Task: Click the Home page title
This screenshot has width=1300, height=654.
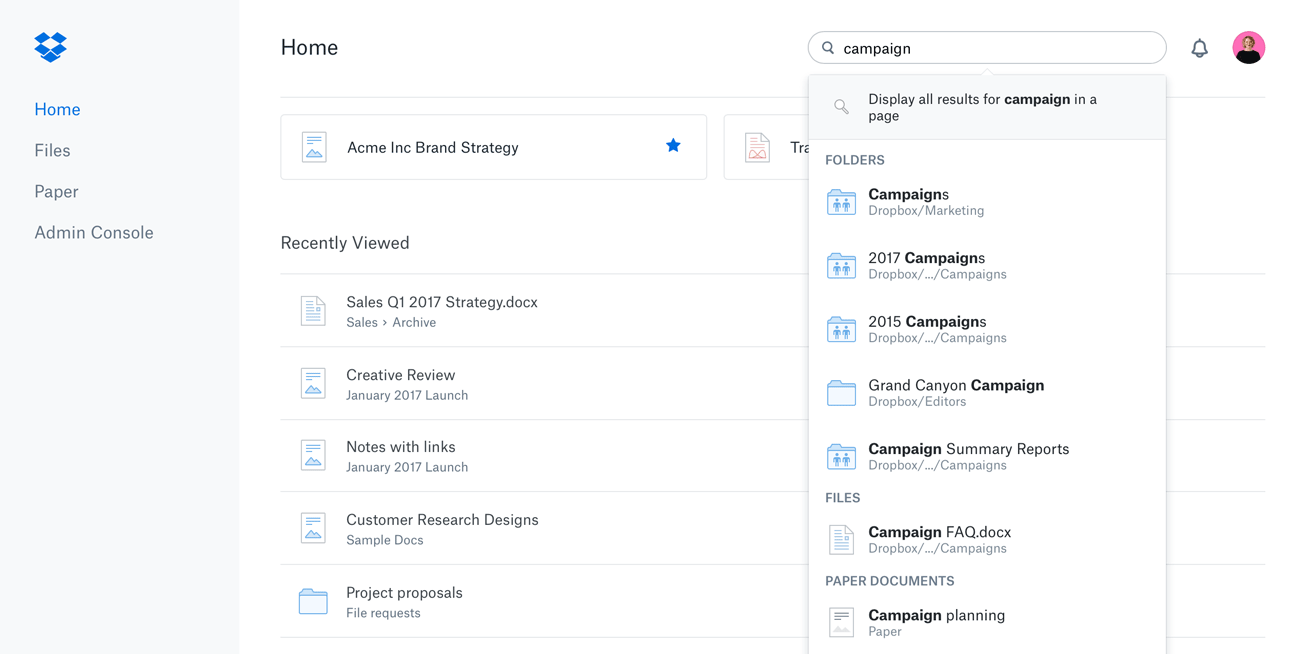Action: [x=309, y=47]
